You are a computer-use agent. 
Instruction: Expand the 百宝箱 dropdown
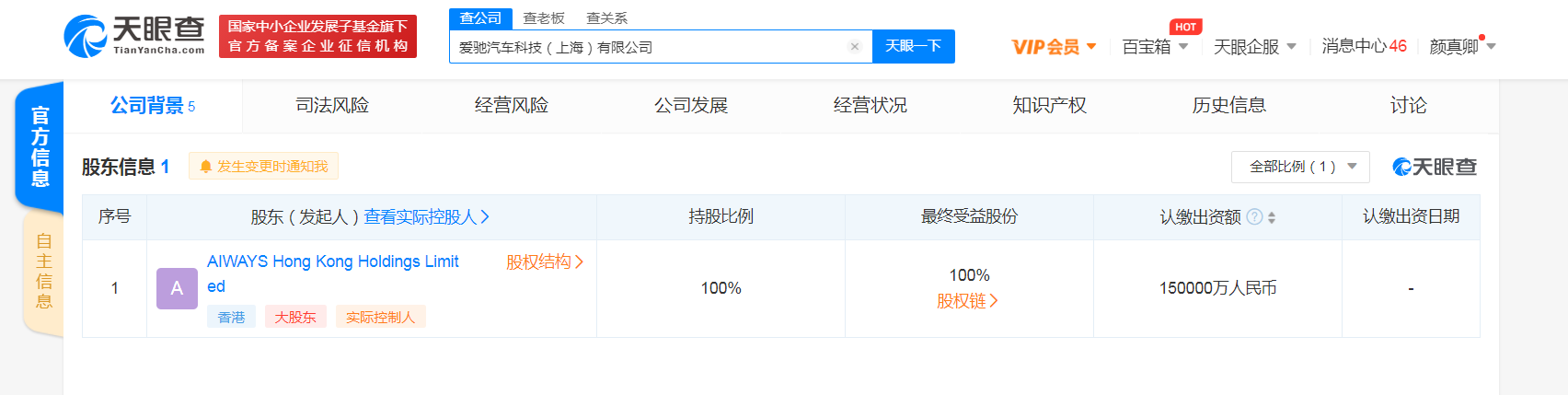point(1155,47)
